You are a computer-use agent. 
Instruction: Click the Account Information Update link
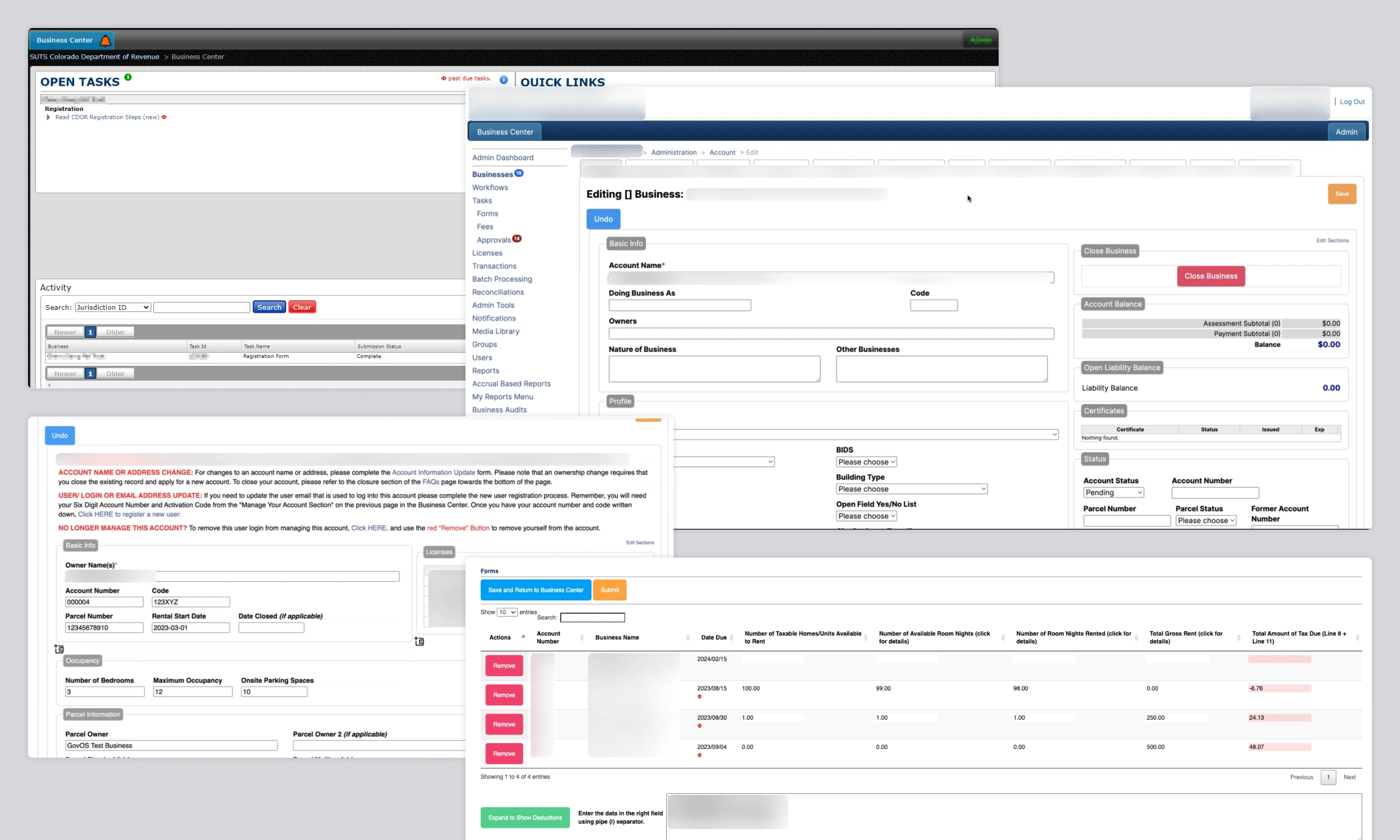click(433, 473)
